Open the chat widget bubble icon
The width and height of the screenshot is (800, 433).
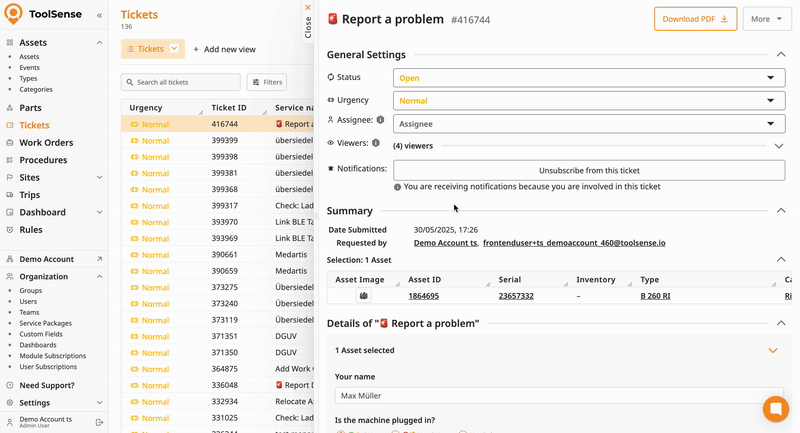point(776,409)
